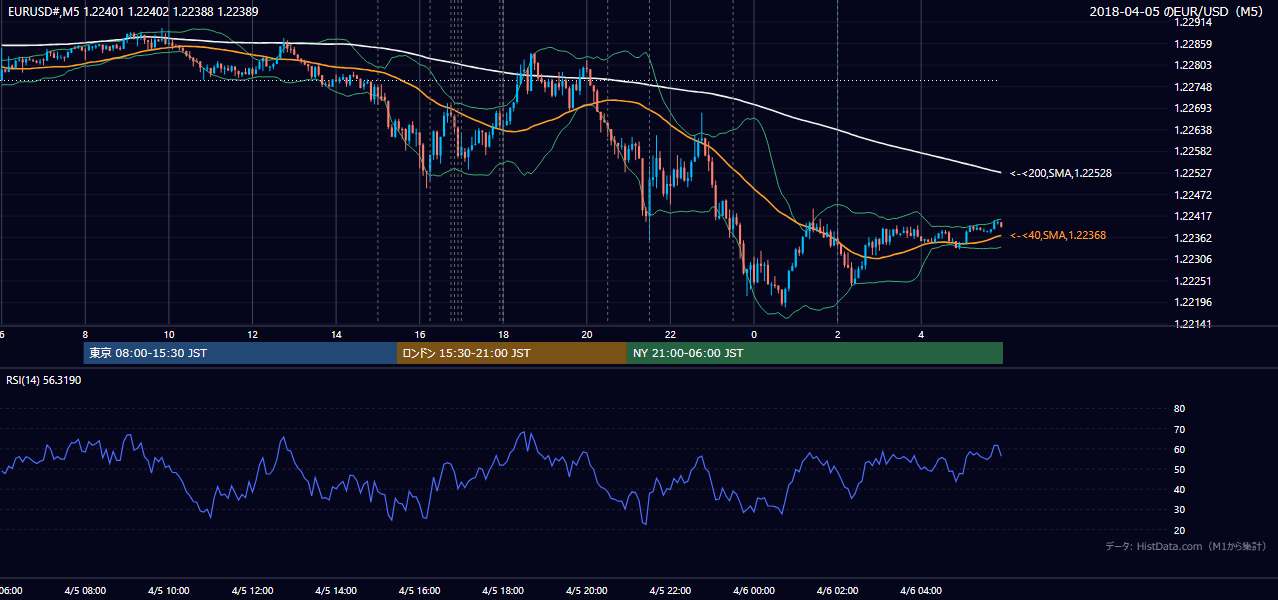Click price scale value 1.22306
Image resolution: width=1278 pixels, height=600 pixels.
[x=1193, y=259]
